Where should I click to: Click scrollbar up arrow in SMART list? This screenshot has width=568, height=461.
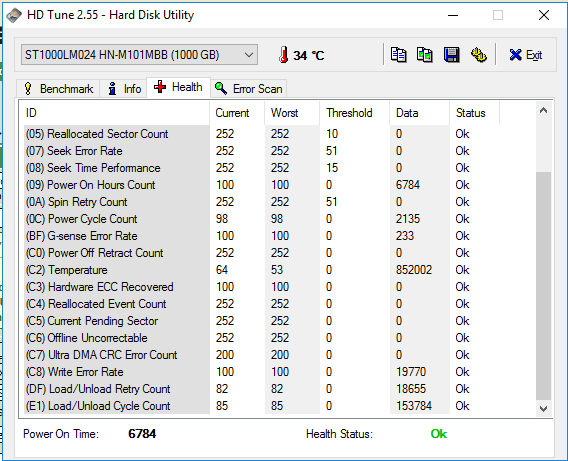click(x=543, y=110)
